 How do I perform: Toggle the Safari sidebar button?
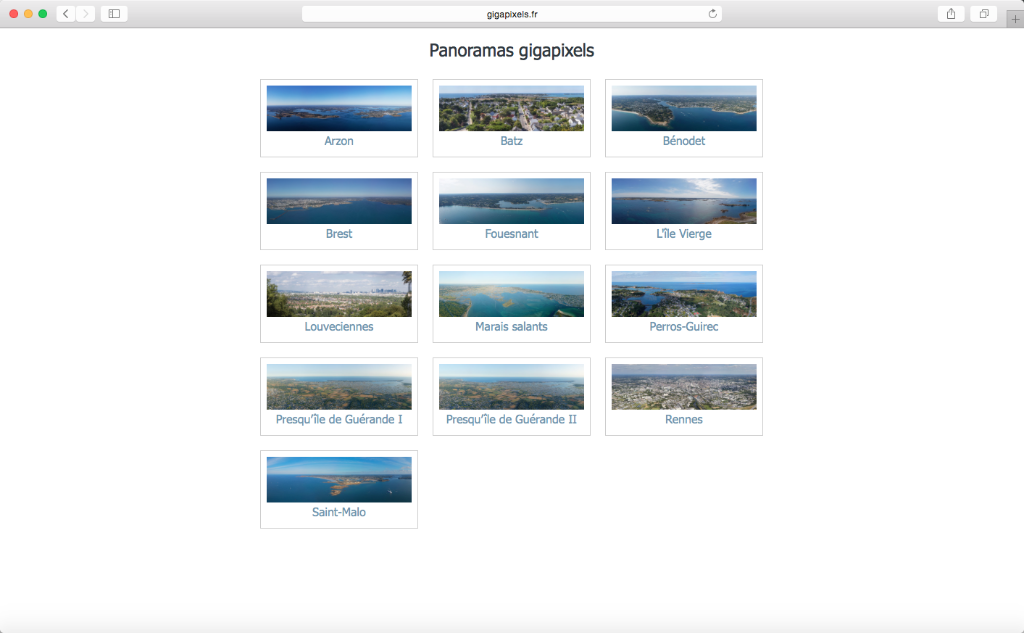click(114, 14)
